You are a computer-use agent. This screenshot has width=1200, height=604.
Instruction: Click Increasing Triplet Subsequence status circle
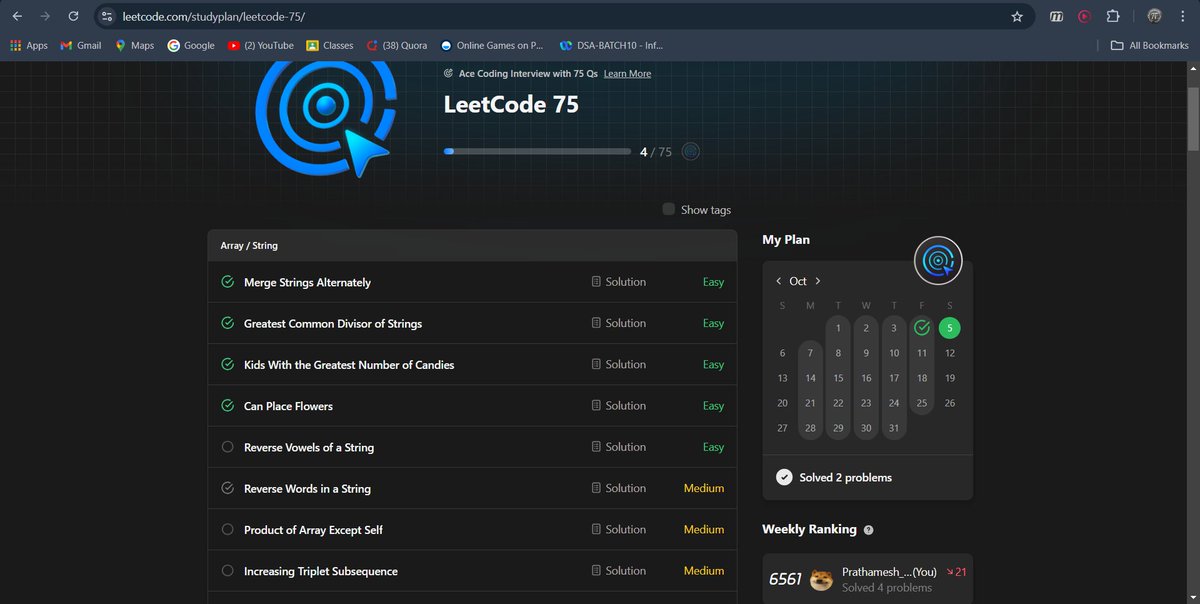coord(227,571)
